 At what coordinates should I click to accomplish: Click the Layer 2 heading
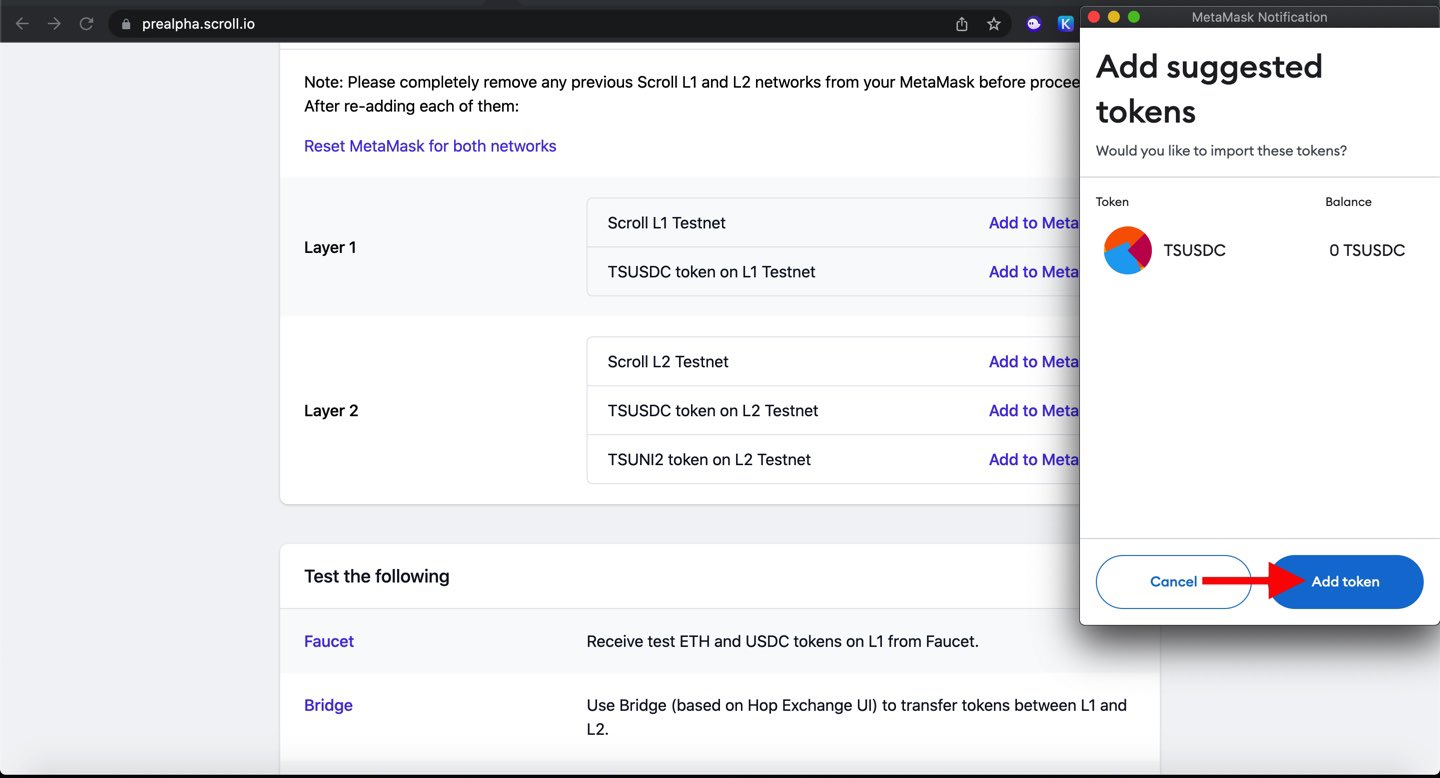pos(331,411)
